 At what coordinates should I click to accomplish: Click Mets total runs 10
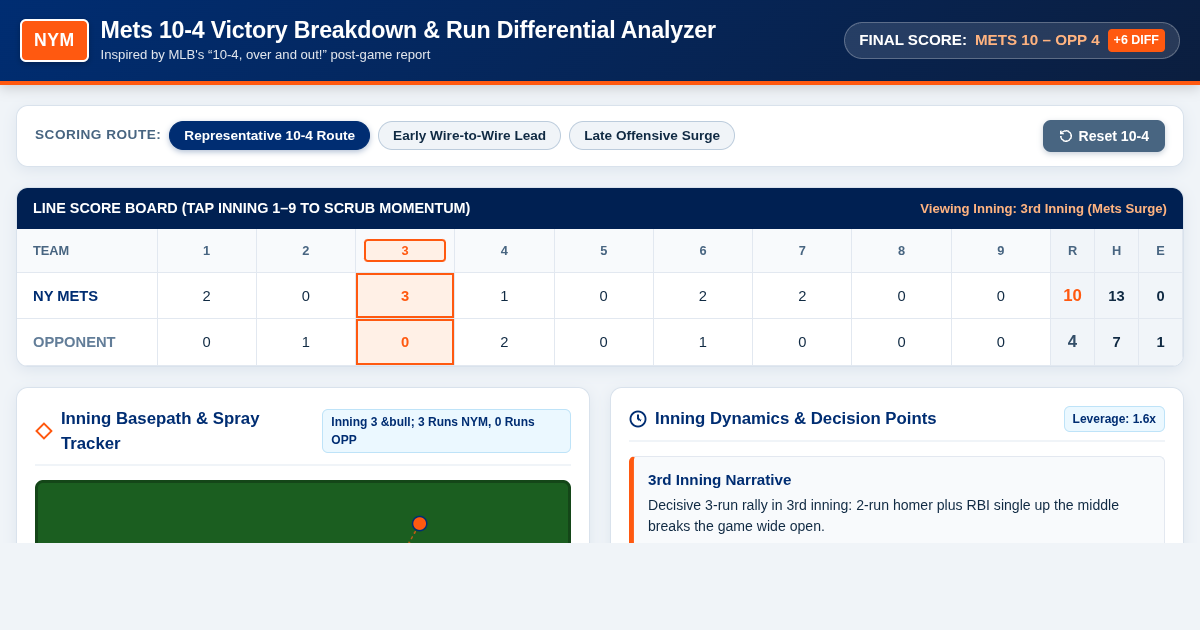click(1072, 296)
